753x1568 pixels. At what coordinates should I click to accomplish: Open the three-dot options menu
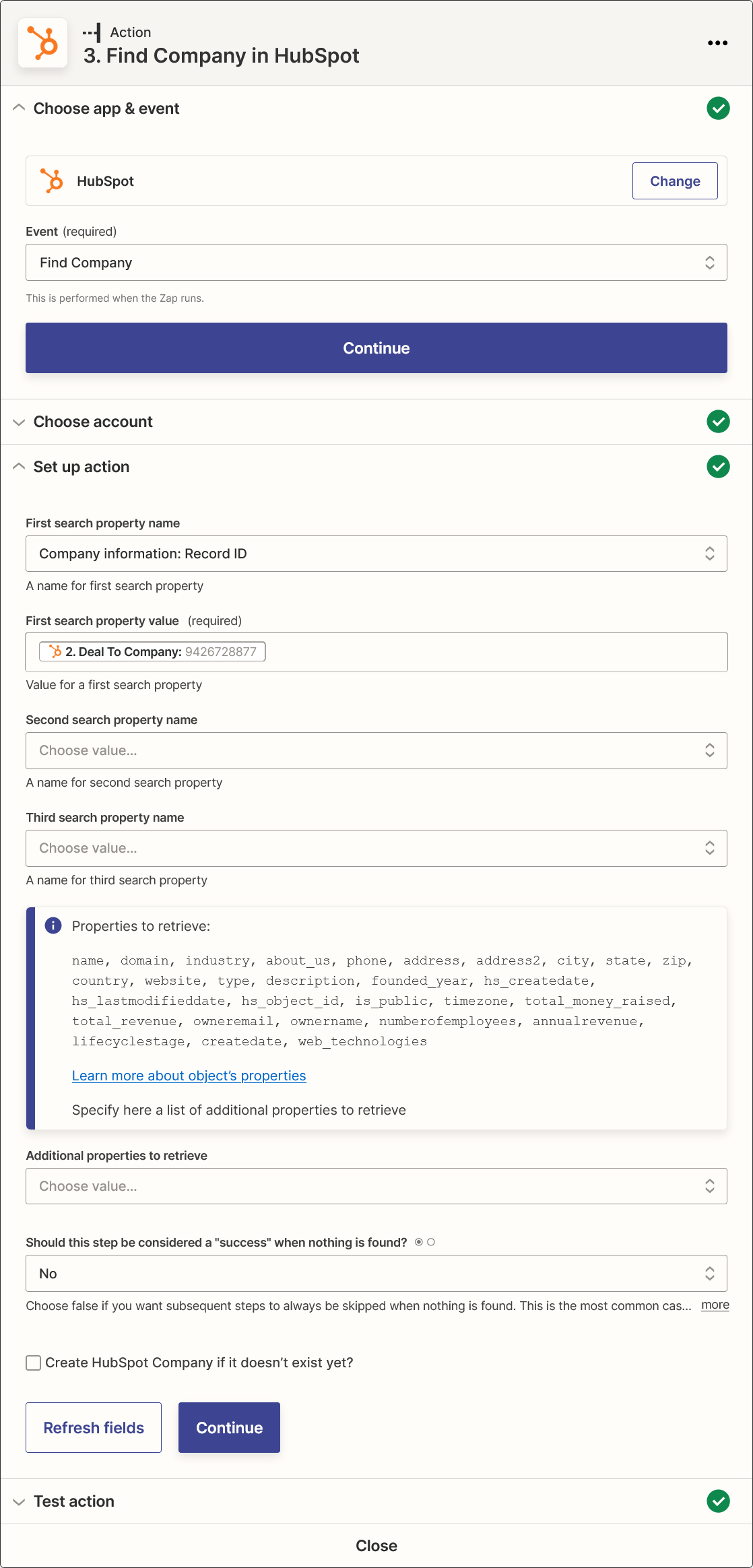coord(717,43)
